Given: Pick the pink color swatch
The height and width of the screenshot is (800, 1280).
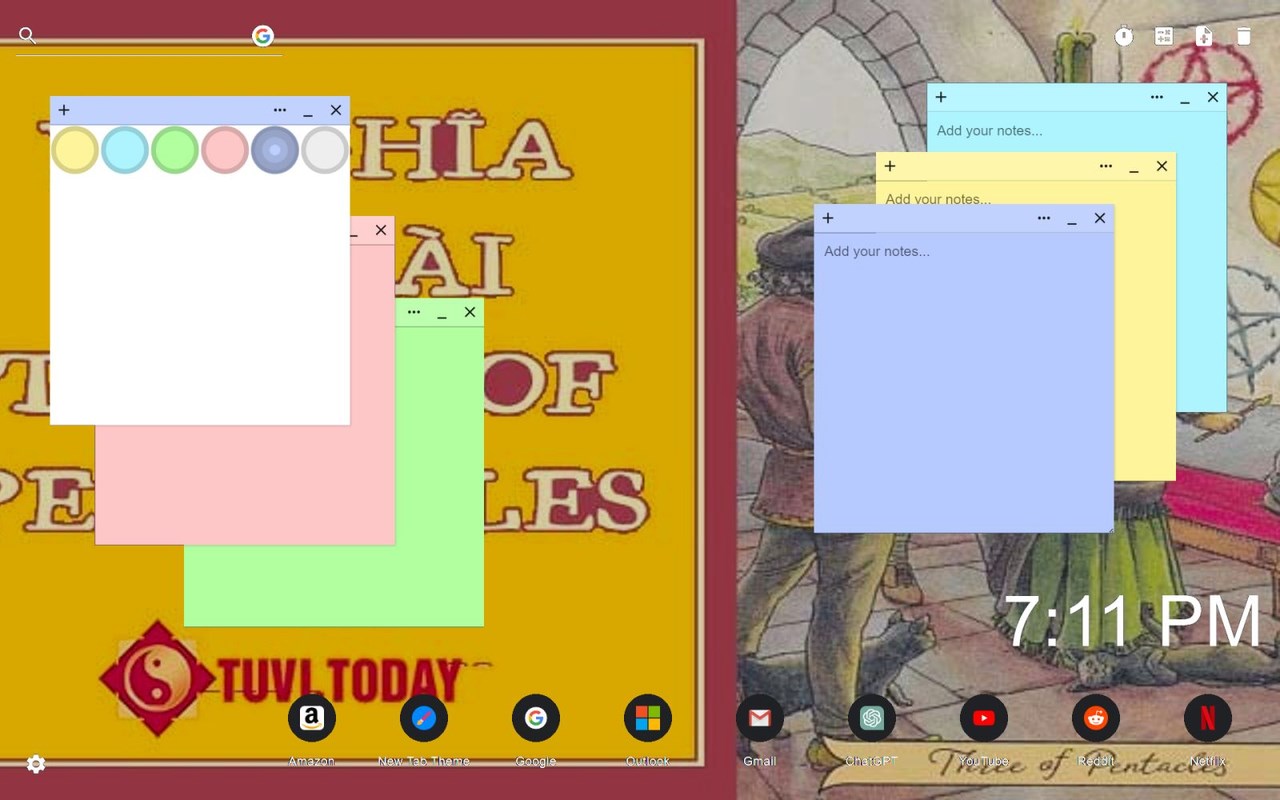Looking at the screenshot, I should tap(225, 150).
